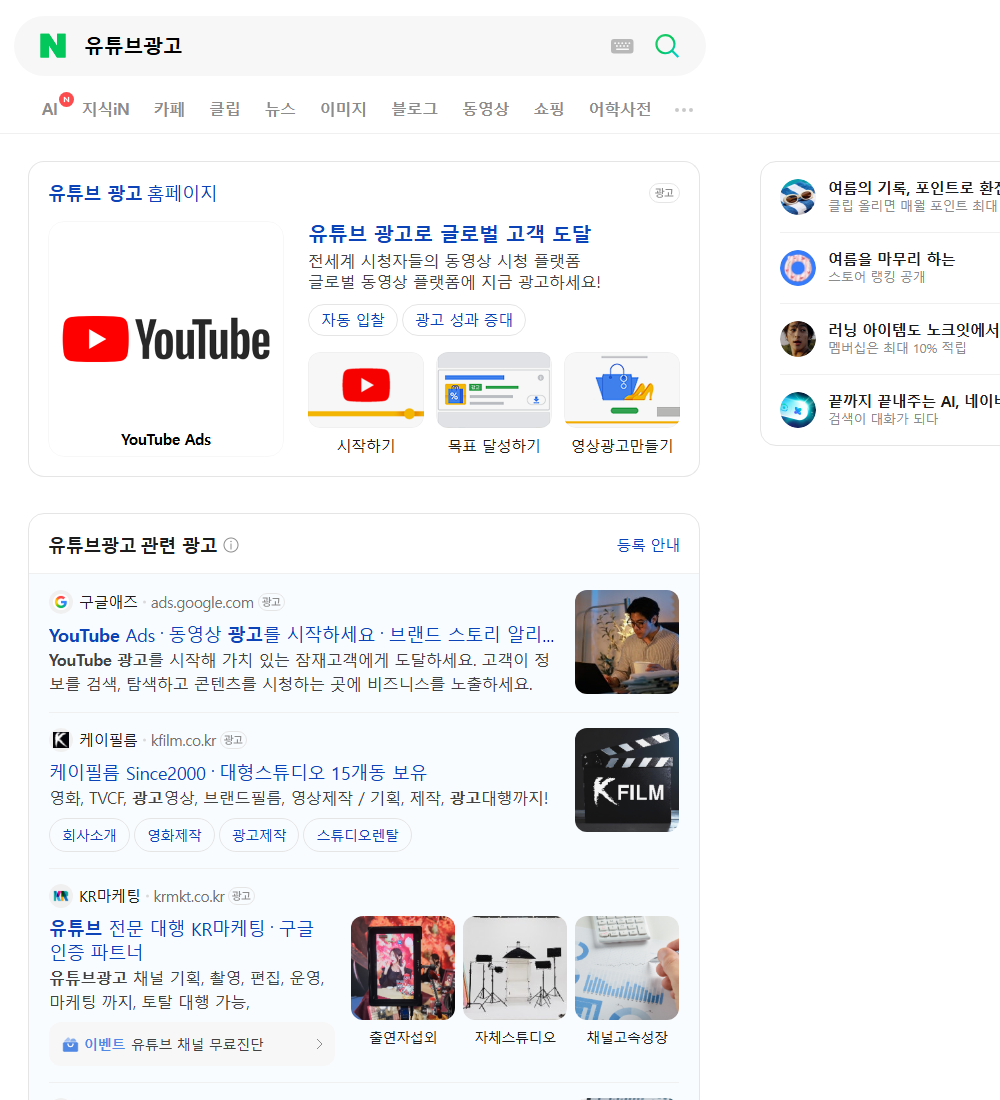Switch to the 카페 tab
Viewport: 1000px width, 1100px height.
coord(169,109)
